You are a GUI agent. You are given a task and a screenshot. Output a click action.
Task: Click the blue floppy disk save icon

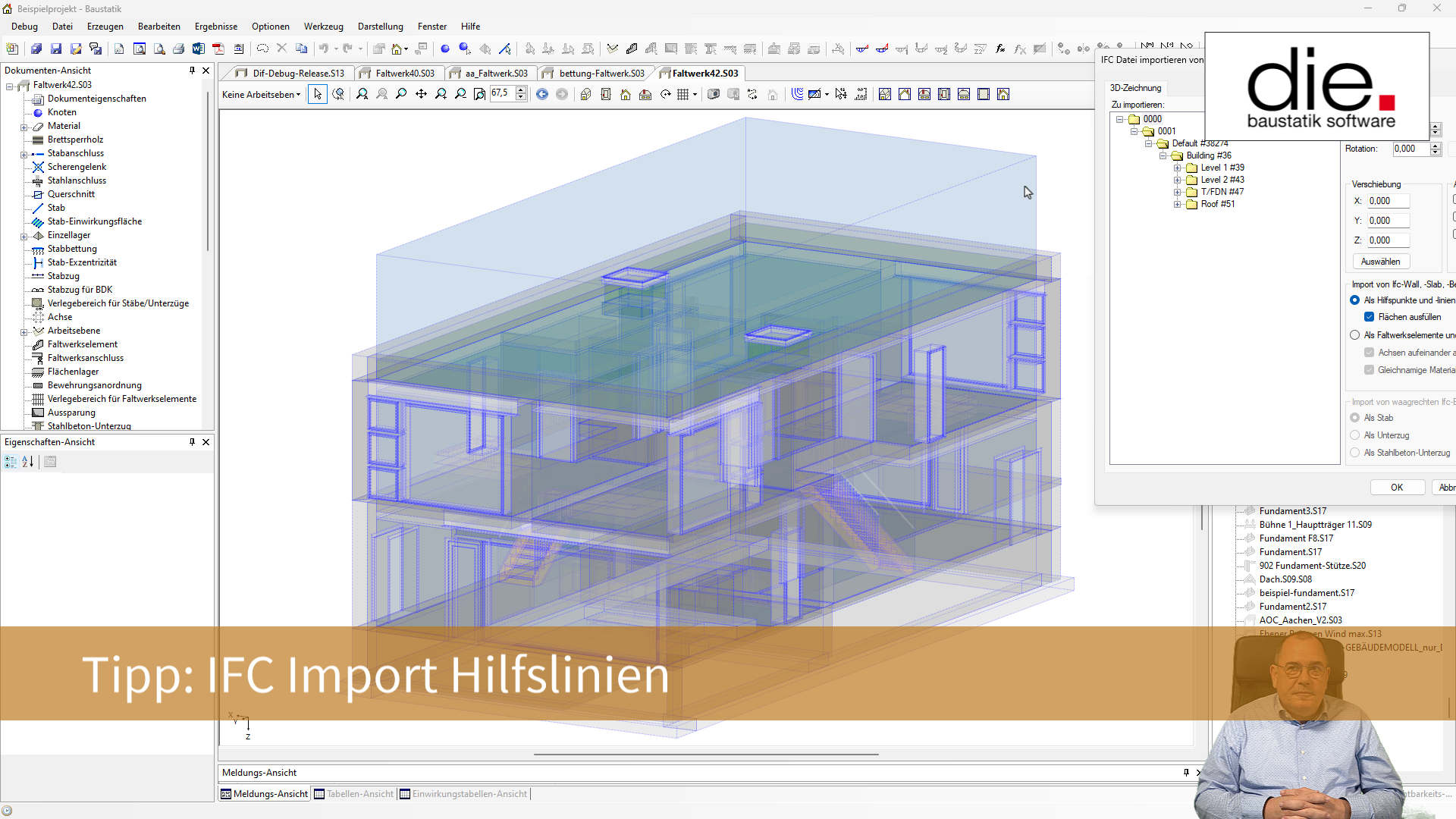click(56, 49)
